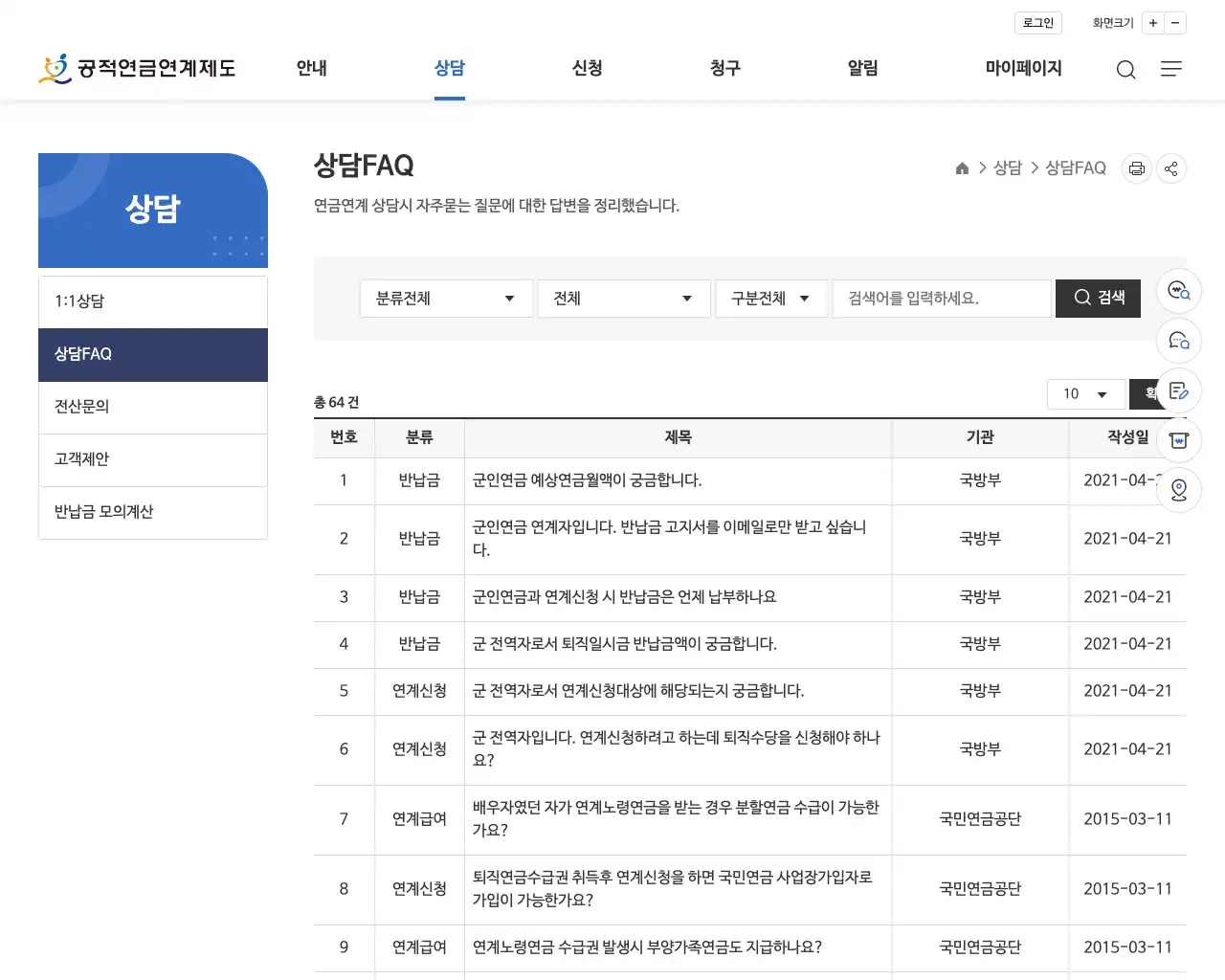Click the search keyword input field

click(942, 298)
